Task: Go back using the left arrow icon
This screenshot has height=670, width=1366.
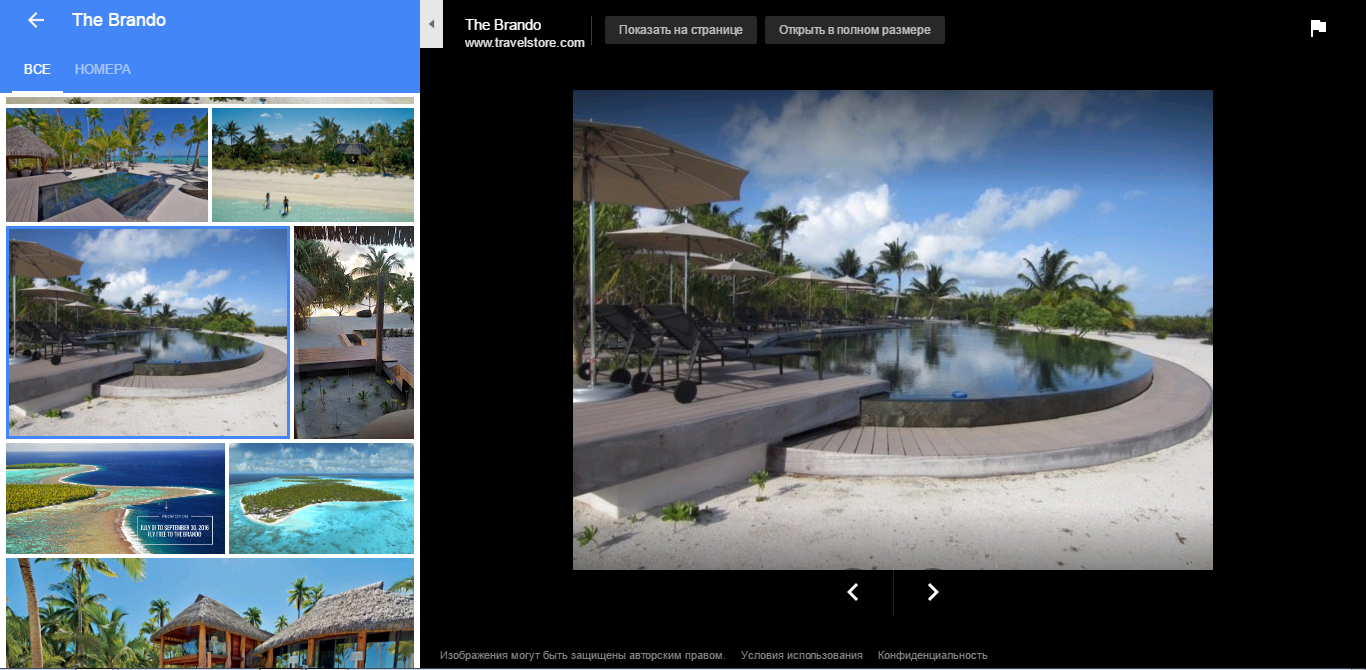Action: (36, 20)
